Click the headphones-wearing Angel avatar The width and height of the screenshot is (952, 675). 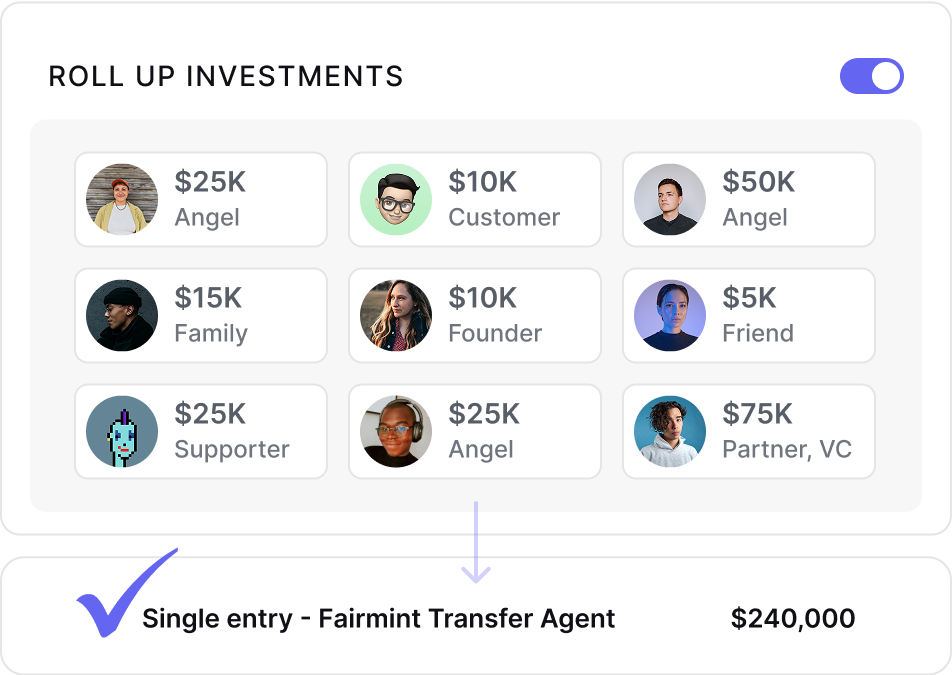point(396,432)
